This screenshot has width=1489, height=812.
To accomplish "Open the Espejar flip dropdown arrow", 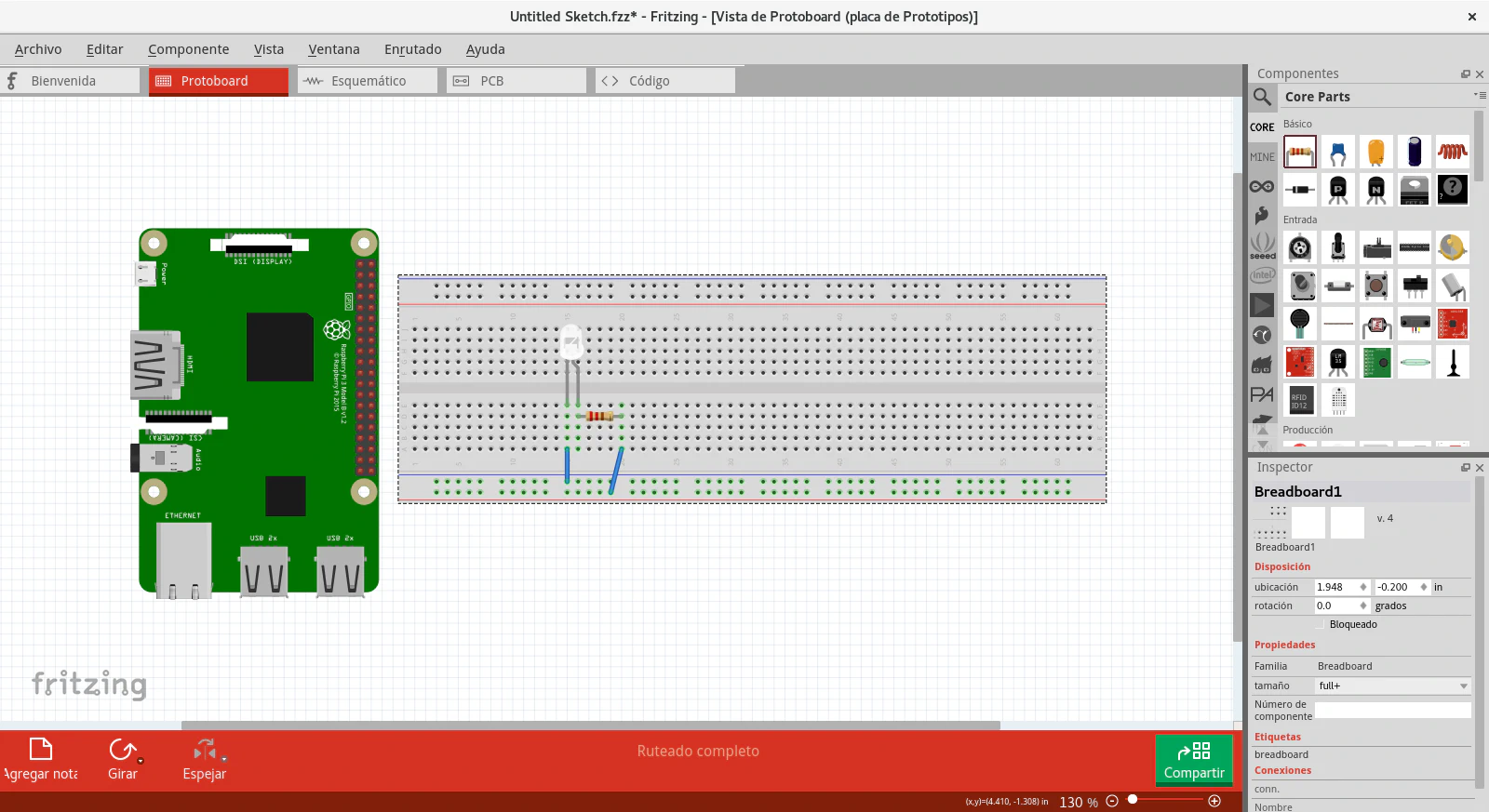I will pyautogui.click(x=224, y=759).
